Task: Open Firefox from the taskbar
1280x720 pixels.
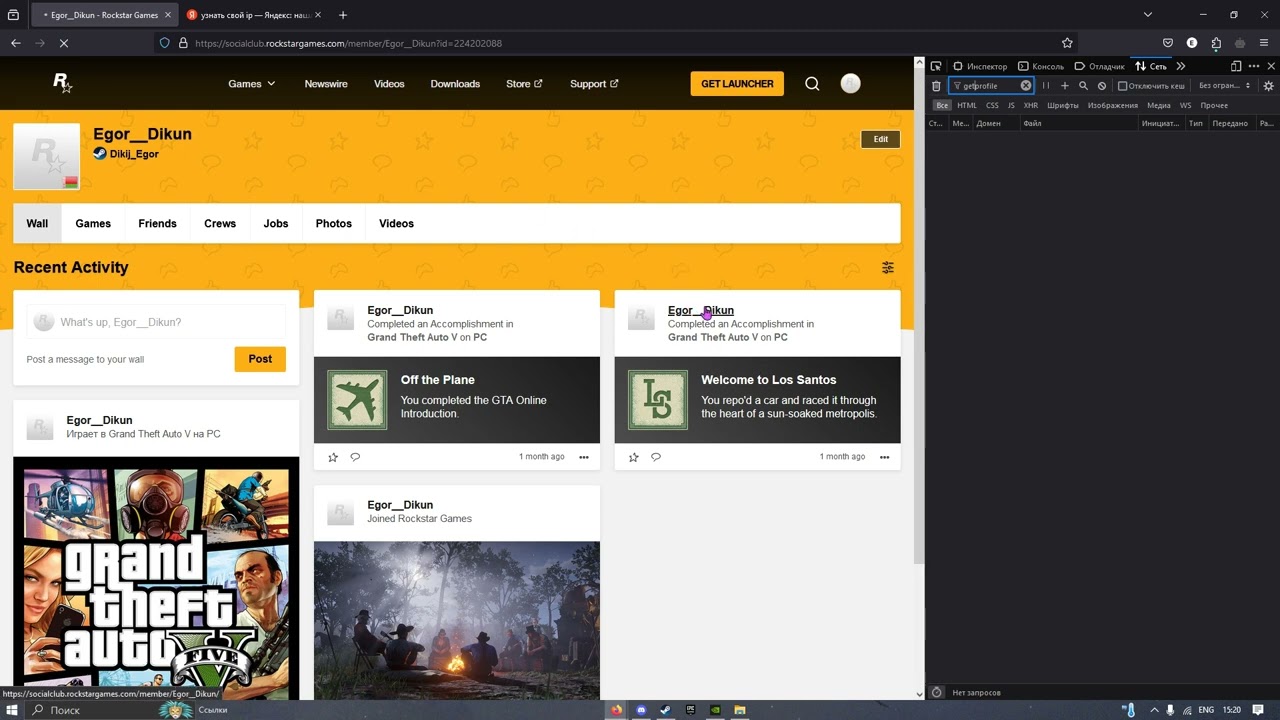Action: pos(616,710)
